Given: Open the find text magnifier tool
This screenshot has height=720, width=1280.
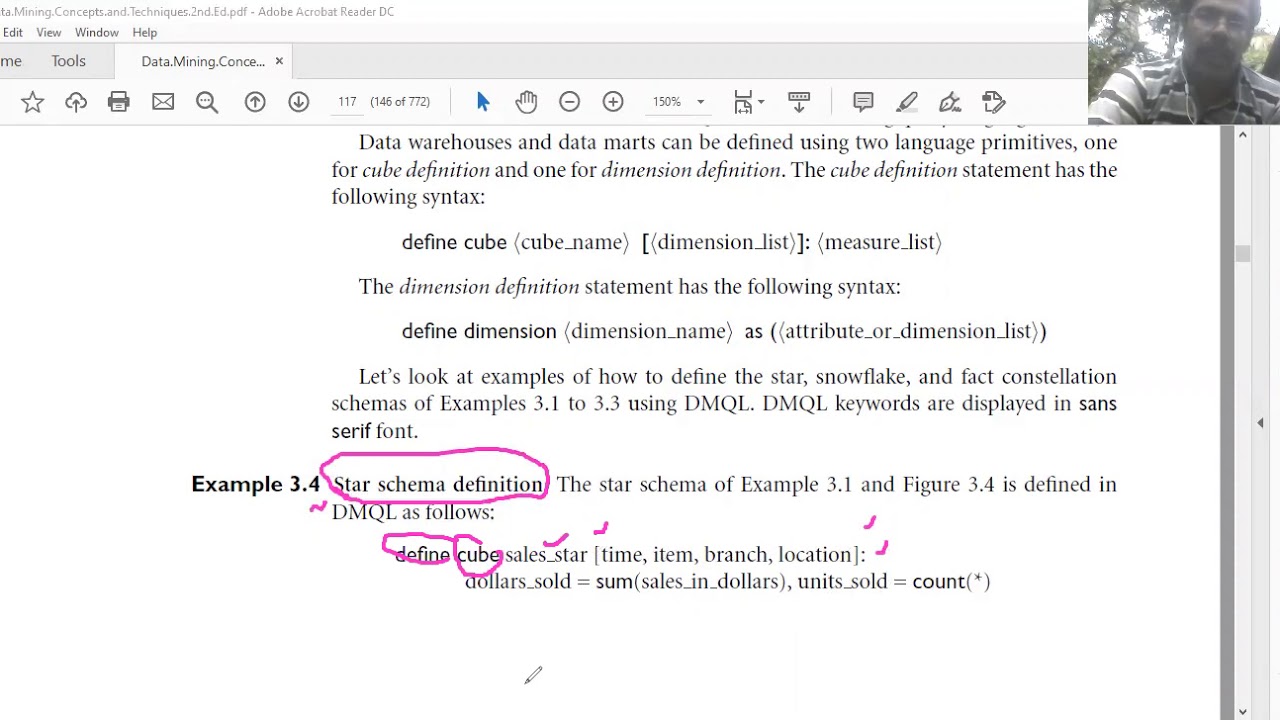Looking at the screenshot, I should click(207, 102).
